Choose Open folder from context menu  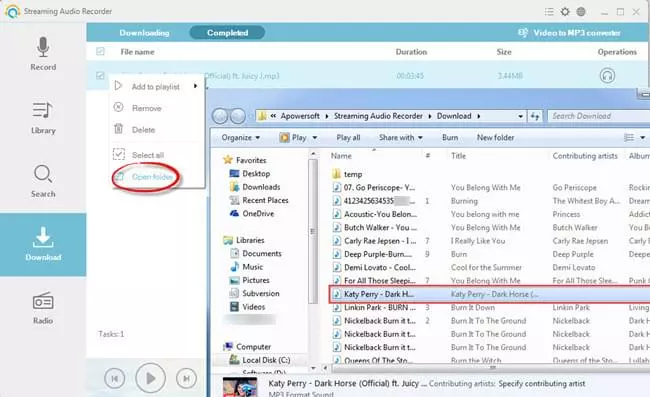[x=152, y=177]
